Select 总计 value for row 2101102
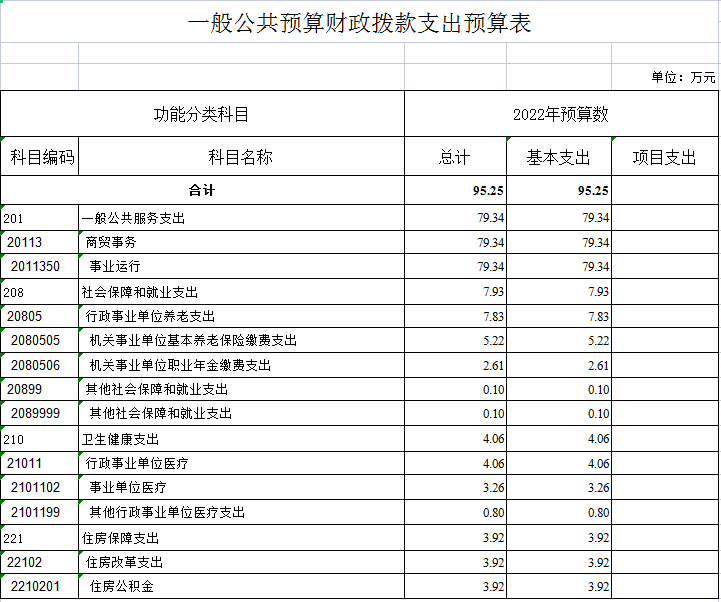This screenshot has height=602, width=721. click(x=455, y=487)
